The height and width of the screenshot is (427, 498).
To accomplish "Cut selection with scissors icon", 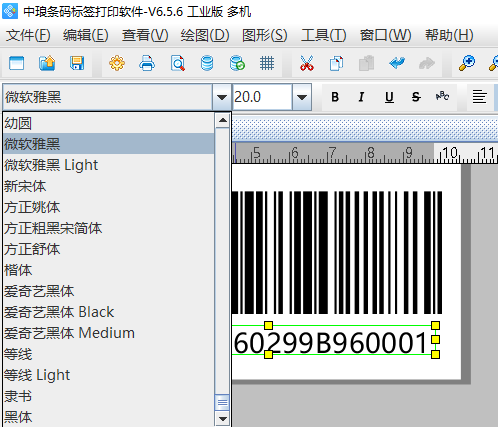I will coord(307,63).
